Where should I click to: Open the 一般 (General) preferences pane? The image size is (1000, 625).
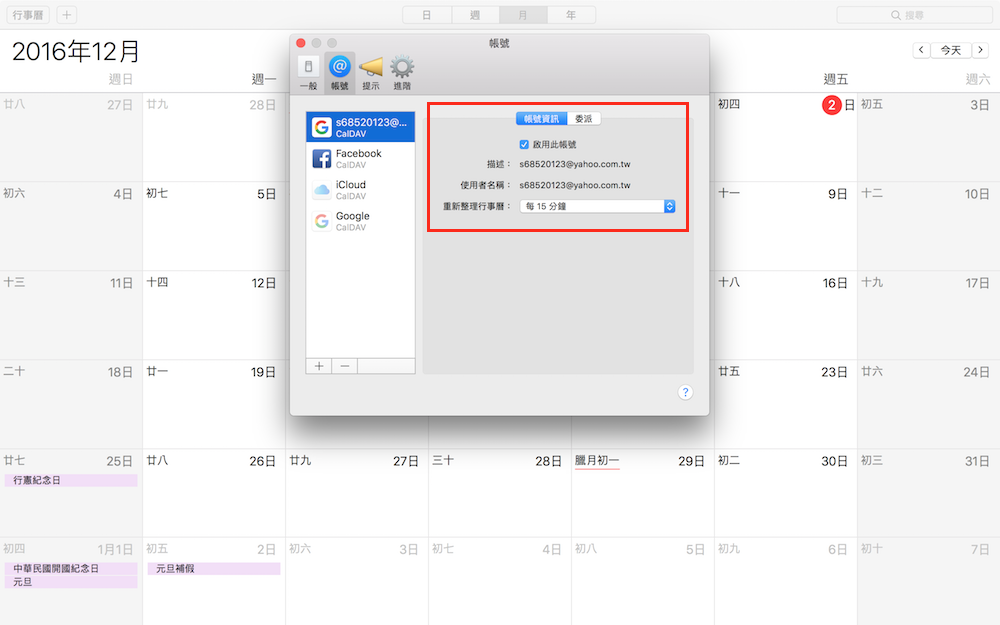(309, 72)
